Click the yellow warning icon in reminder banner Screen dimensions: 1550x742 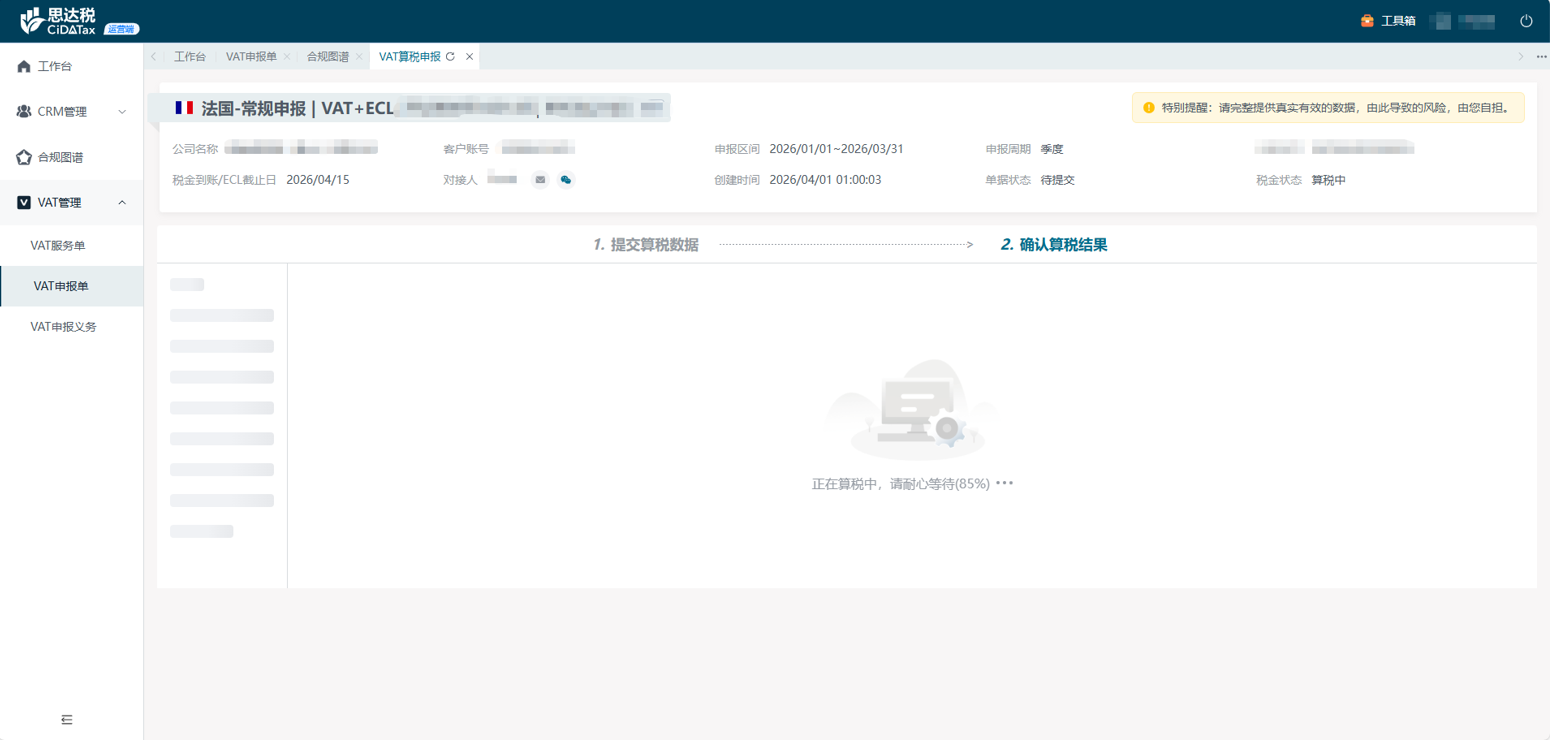pos(1149,108)
